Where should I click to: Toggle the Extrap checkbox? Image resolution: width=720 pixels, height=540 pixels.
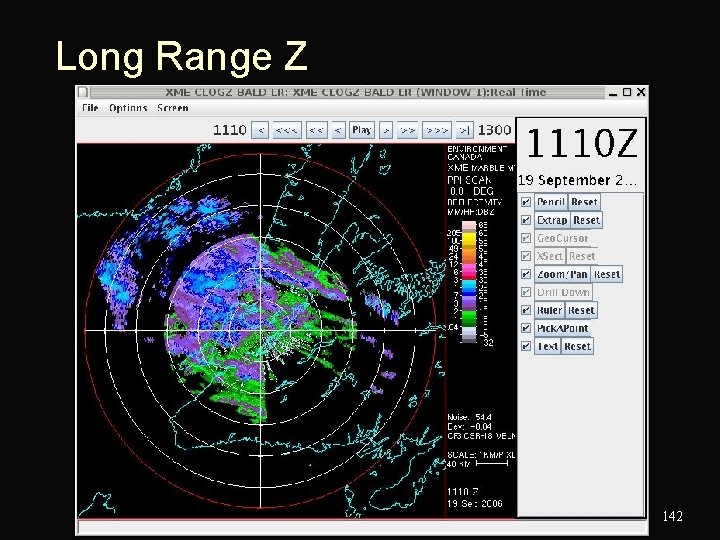pos(526,220)
